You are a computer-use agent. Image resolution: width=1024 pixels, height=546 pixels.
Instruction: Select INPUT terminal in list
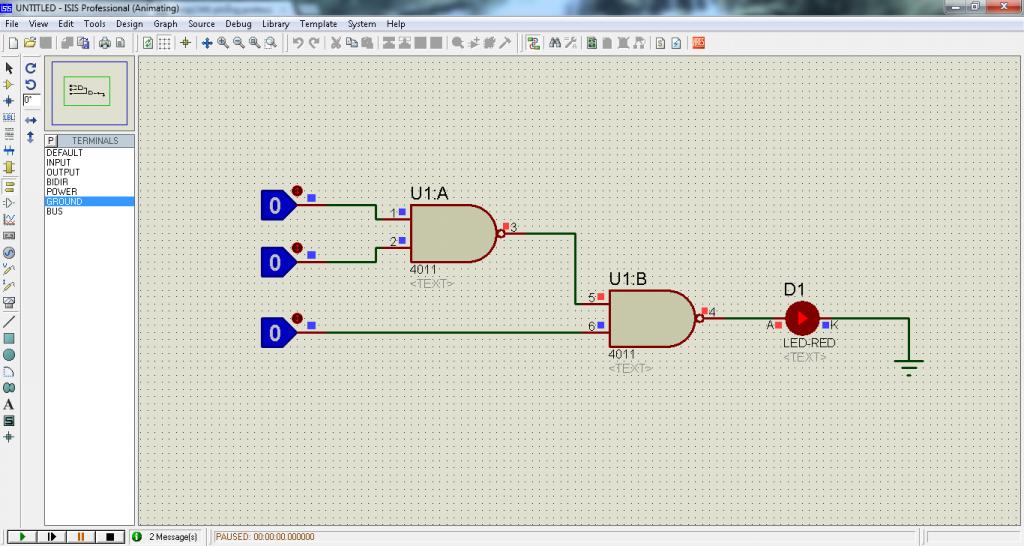click(89, 163)
